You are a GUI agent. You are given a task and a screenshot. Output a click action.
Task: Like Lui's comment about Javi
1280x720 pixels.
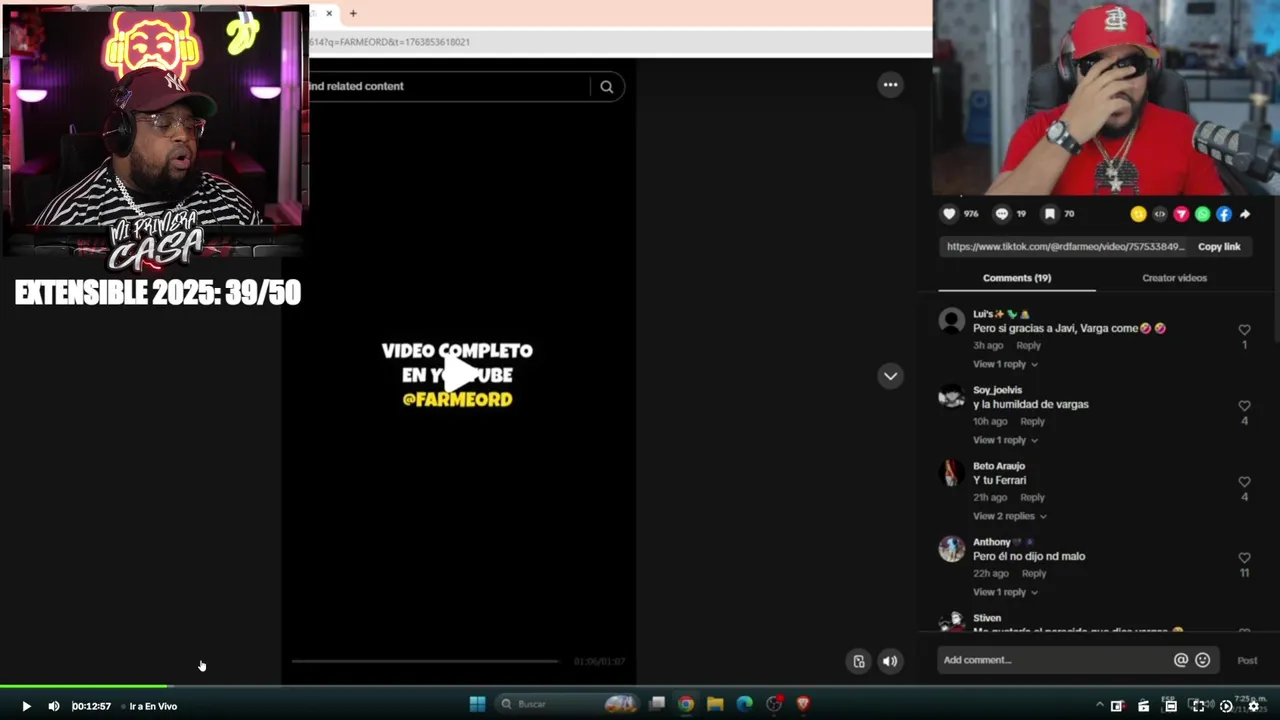tap(1244, 330)
